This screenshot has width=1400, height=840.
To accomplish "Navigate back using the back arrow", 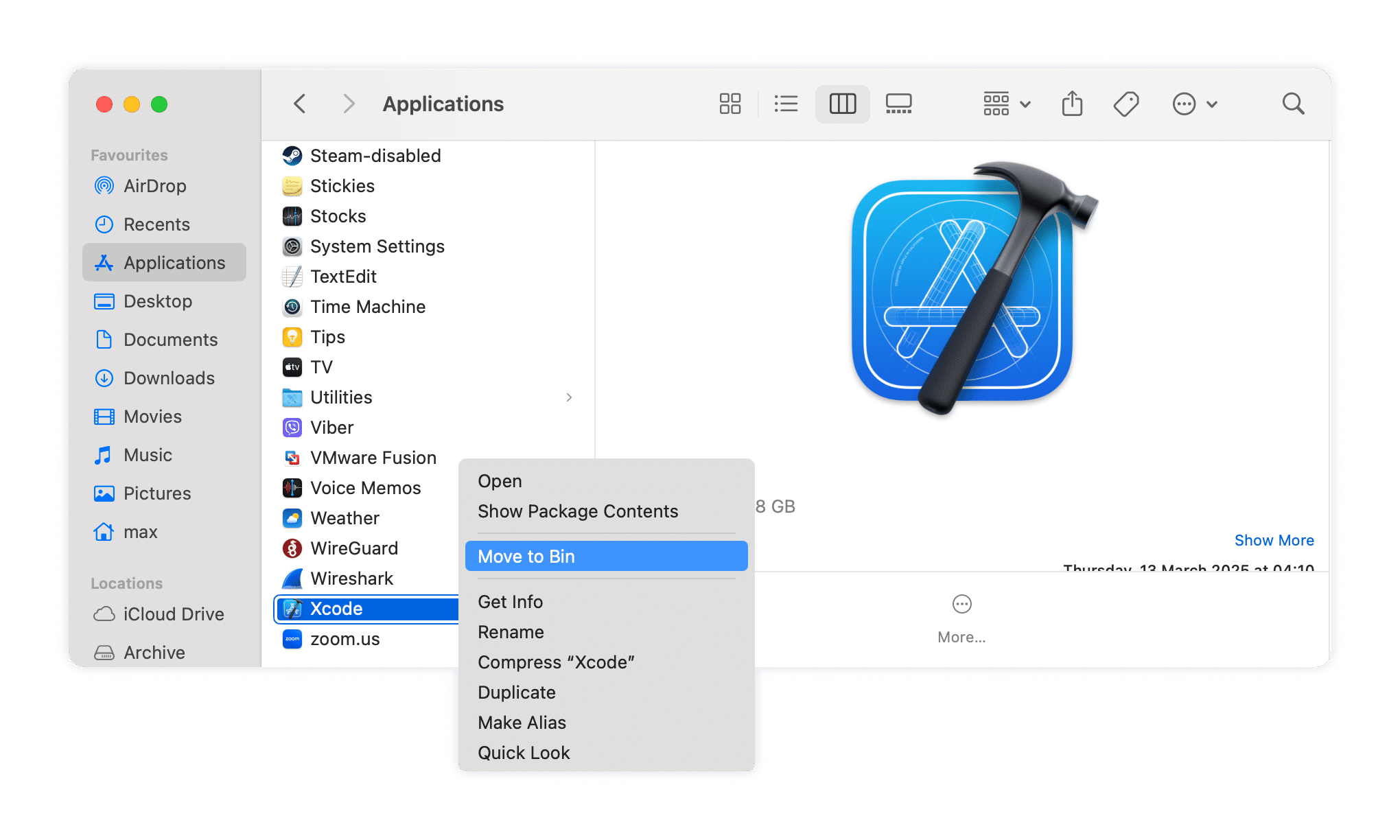I will click(299, 103).
